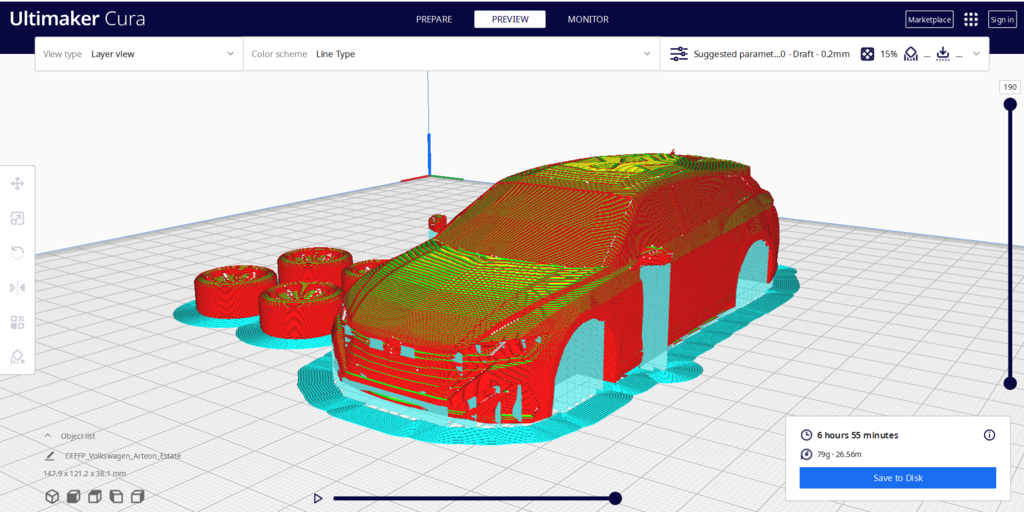Open the Color scheme dropdown

451,54
